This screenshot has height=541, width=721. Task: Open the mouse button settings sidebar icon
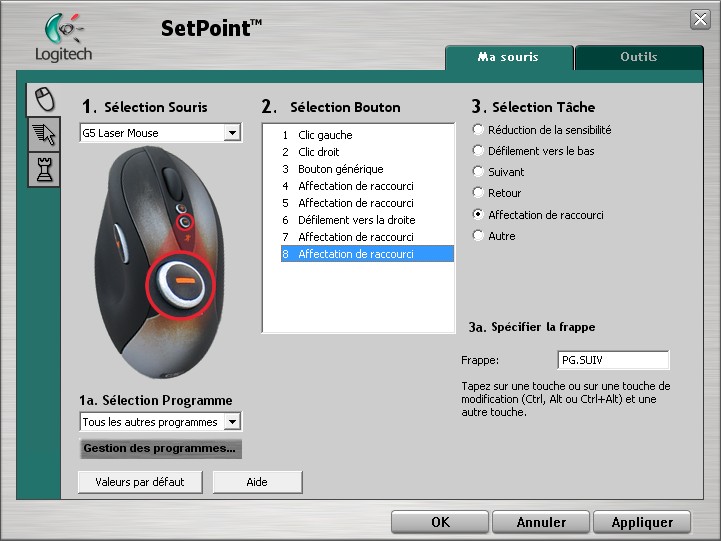(x=44, y=99)
